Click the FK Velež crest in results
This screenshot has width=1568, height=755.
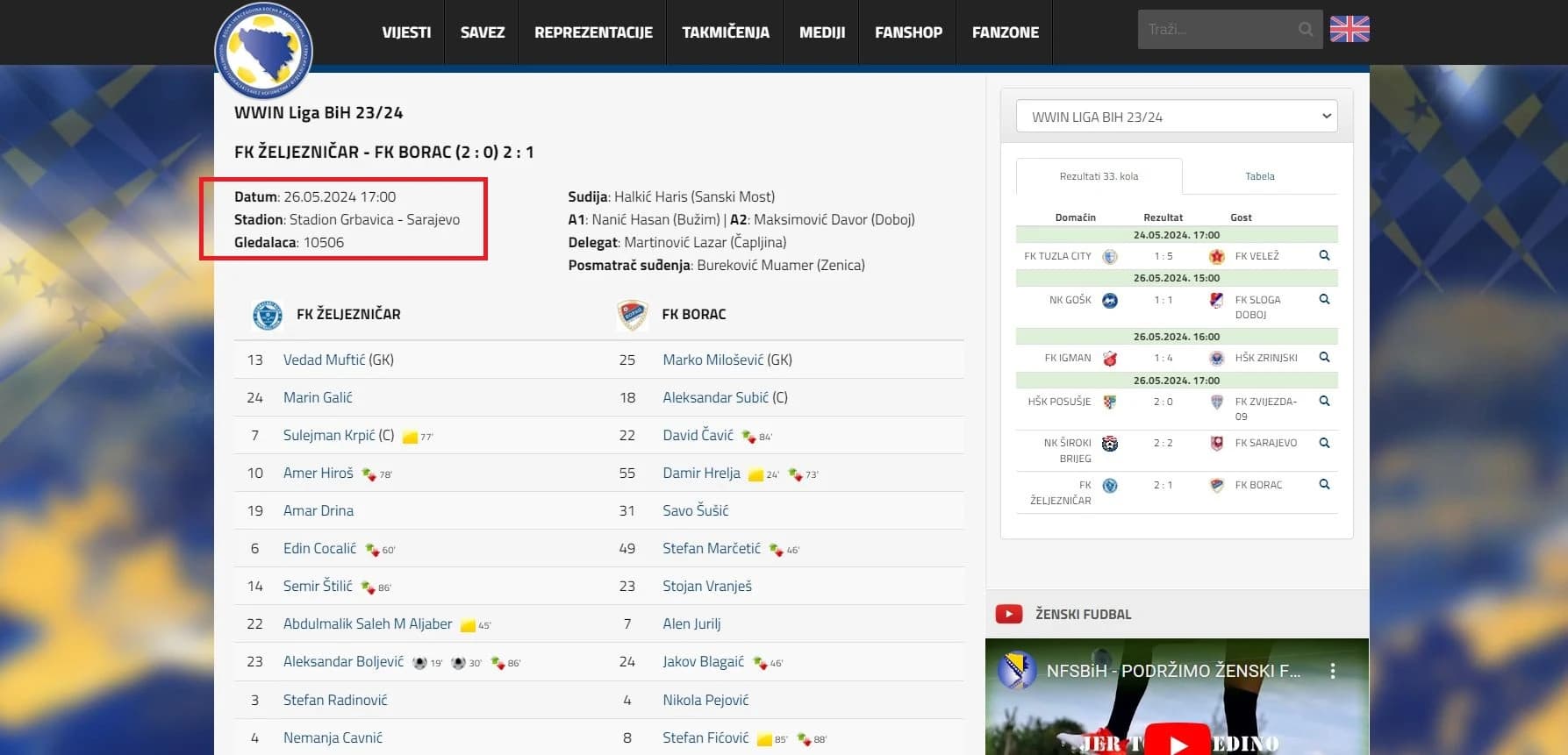pyautogui.click(x=1216, y=256)
